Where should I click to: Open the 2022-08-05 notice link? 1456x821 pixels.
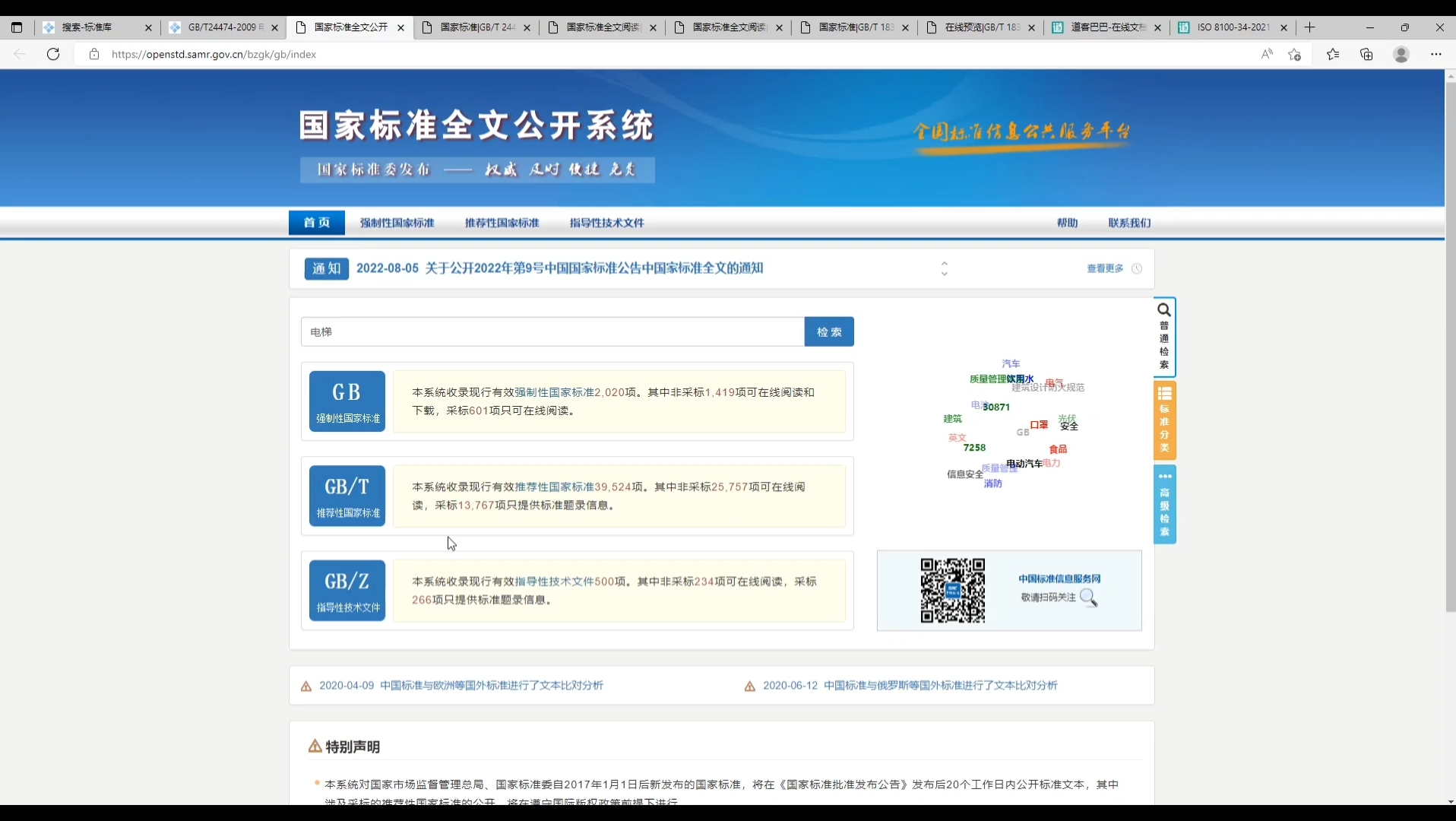(x=559, y=268)
